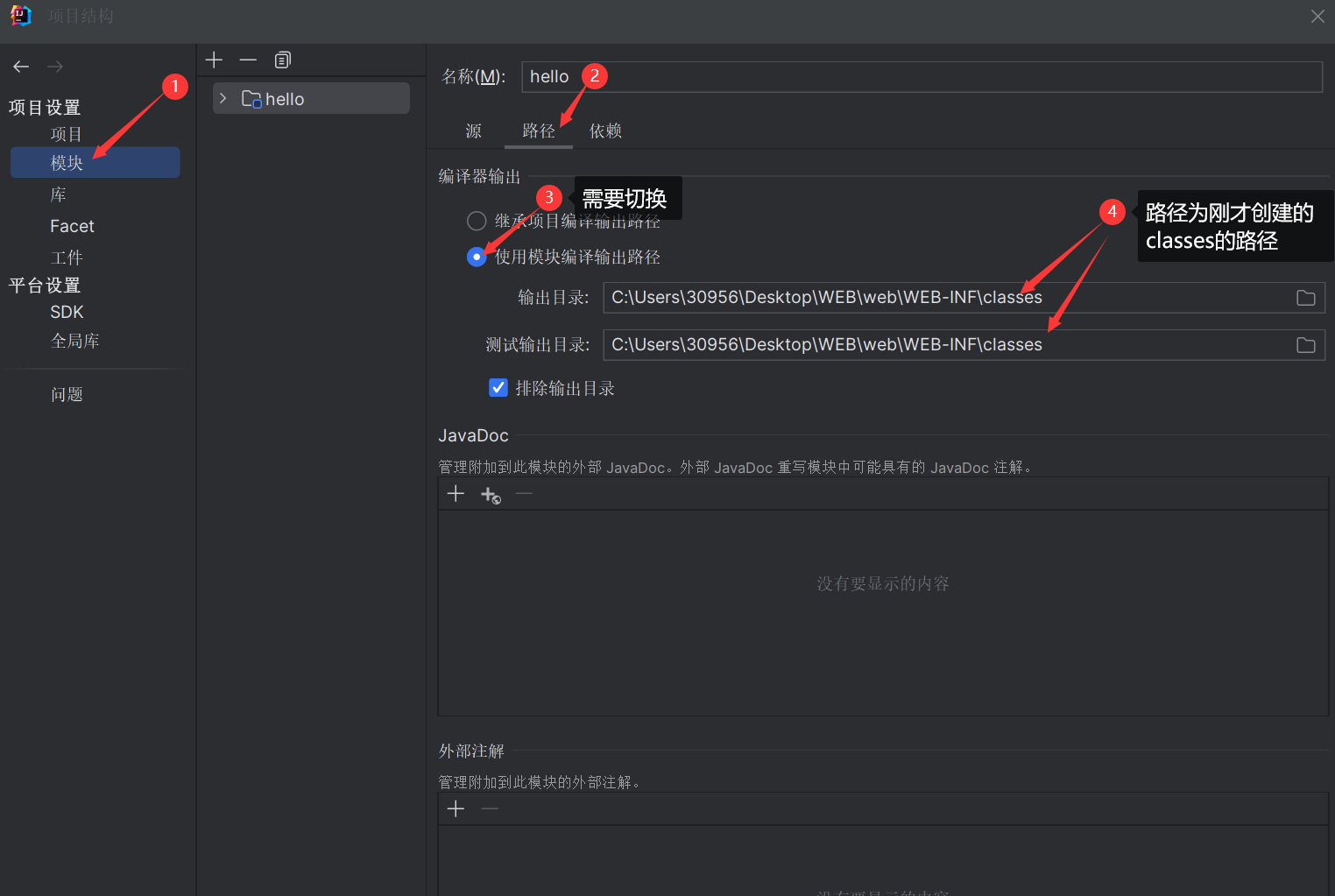Copy the selected module

click(282, 60)
